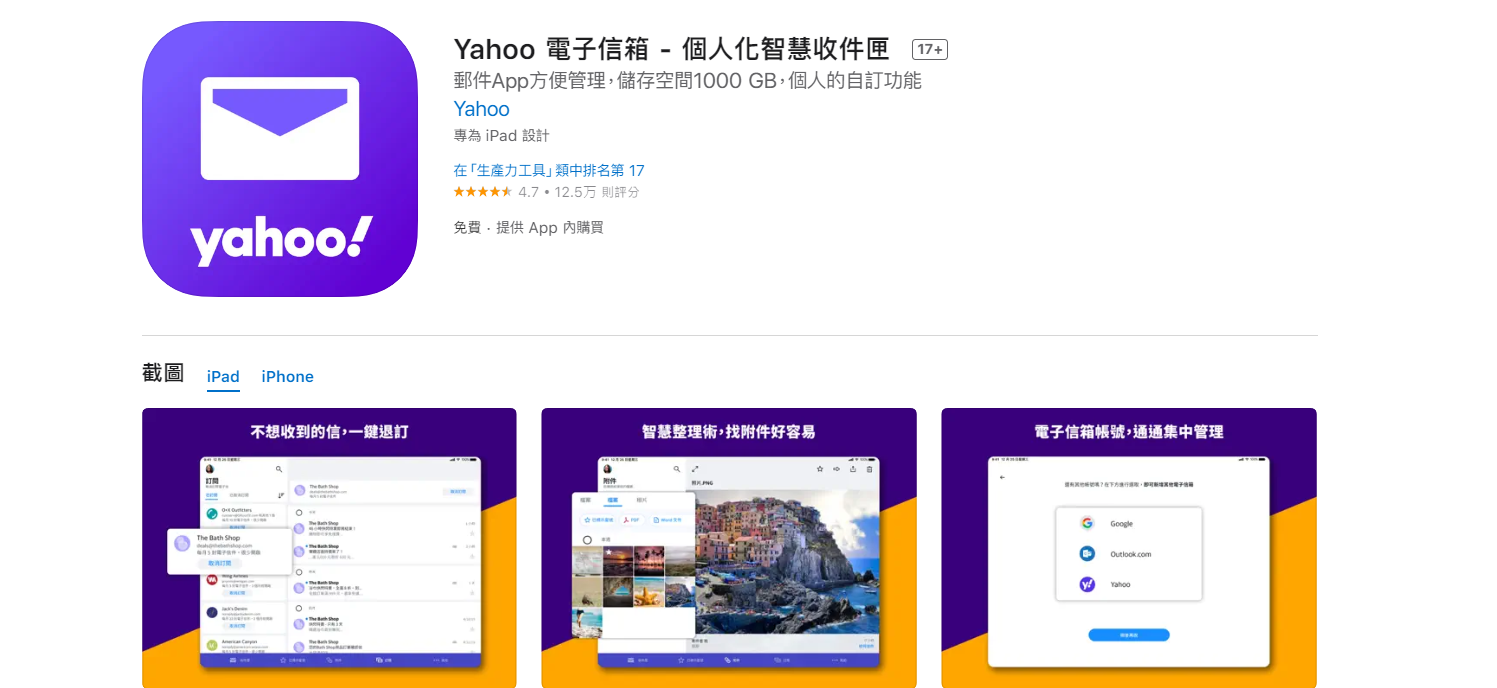Click the trash icon above the Cinque Terre photo
Image resolution: width=1497 pixels, height=688 pixels.
tap(869, 468)
